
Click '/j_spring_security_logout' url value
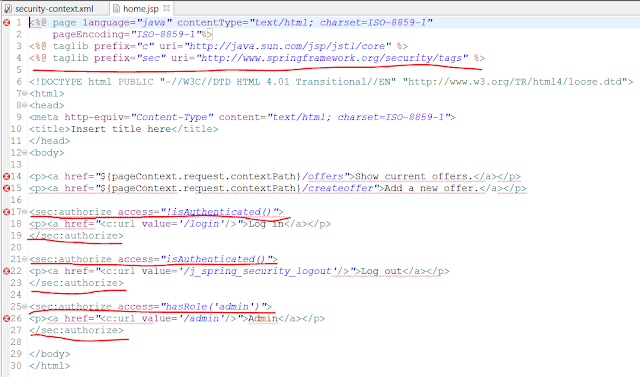258,271
